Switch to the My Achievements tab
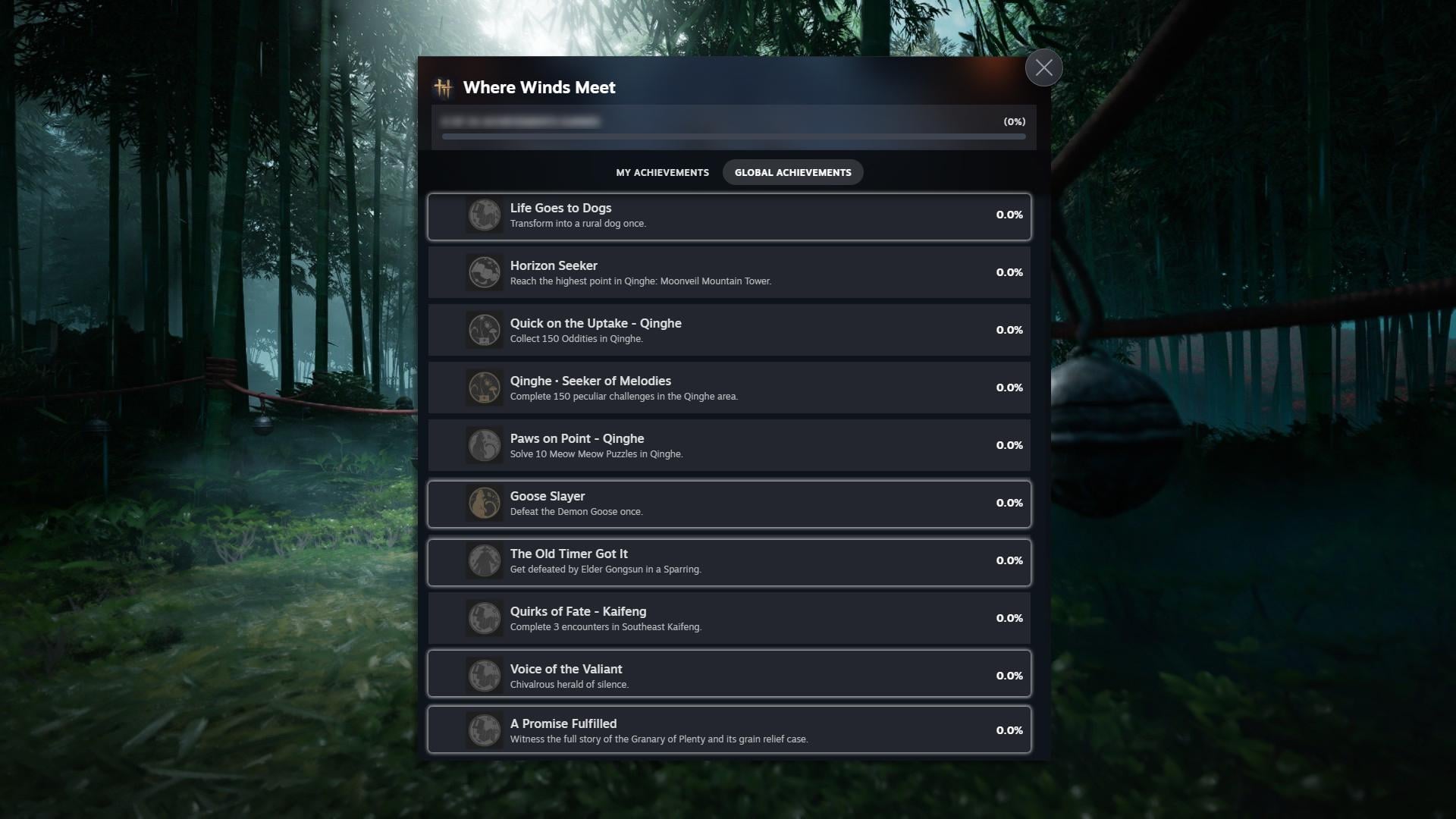 (x=662, y=173)
